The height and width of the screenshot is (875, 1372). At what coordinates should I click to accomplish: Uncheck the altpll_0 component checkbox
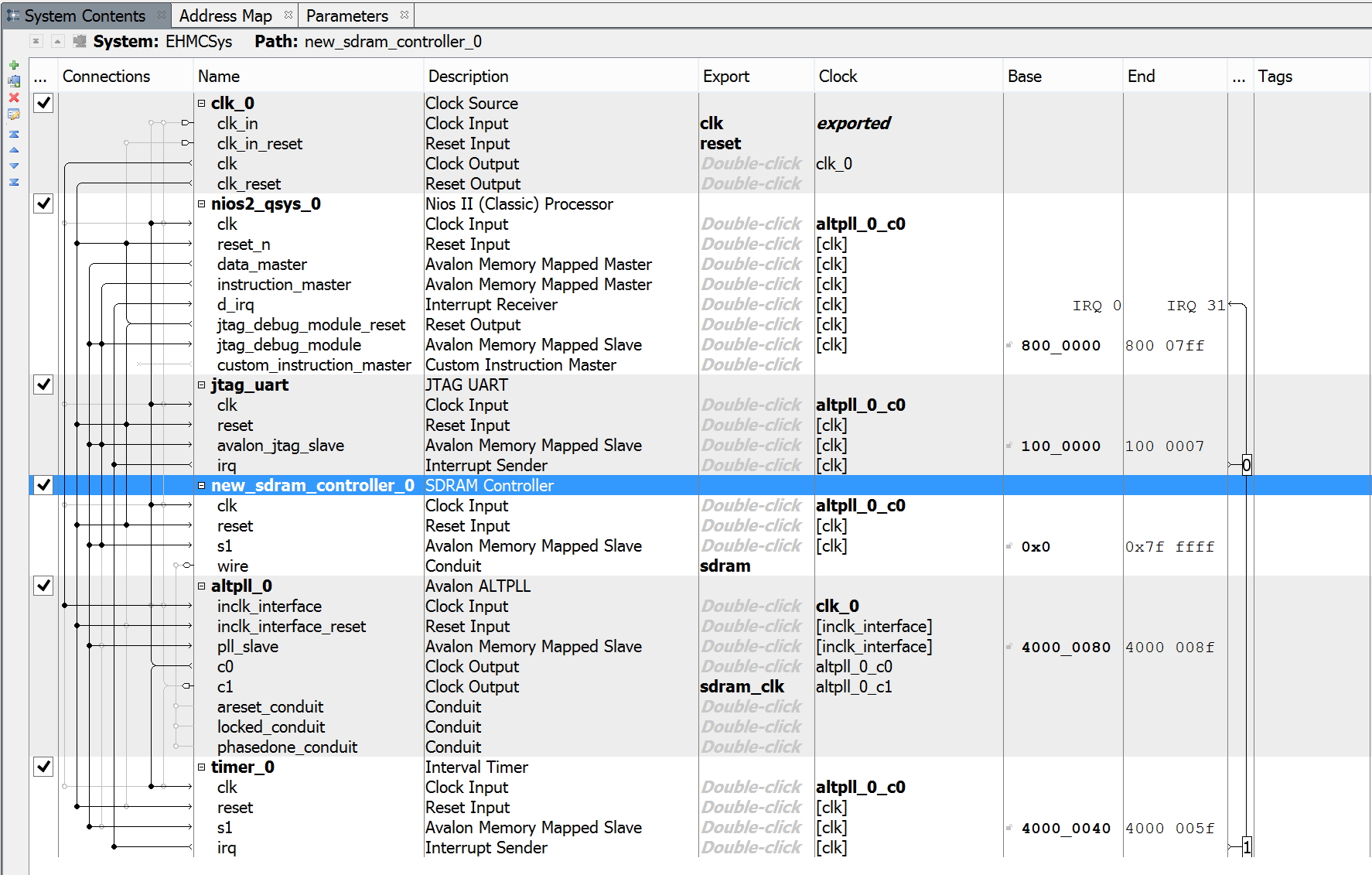44,586
